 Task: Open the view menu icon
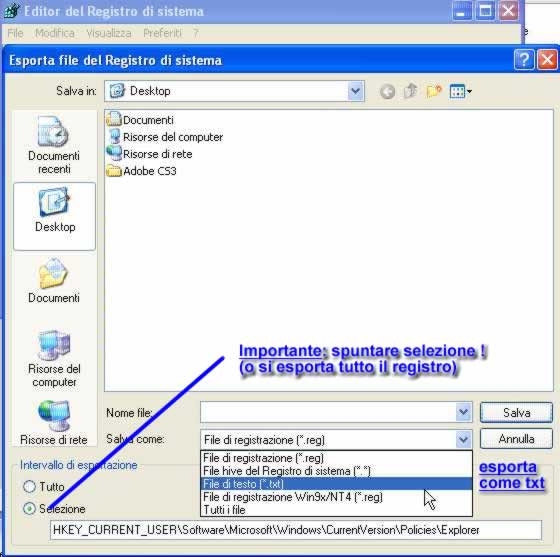pyautogui.click(x=461, y=91)
